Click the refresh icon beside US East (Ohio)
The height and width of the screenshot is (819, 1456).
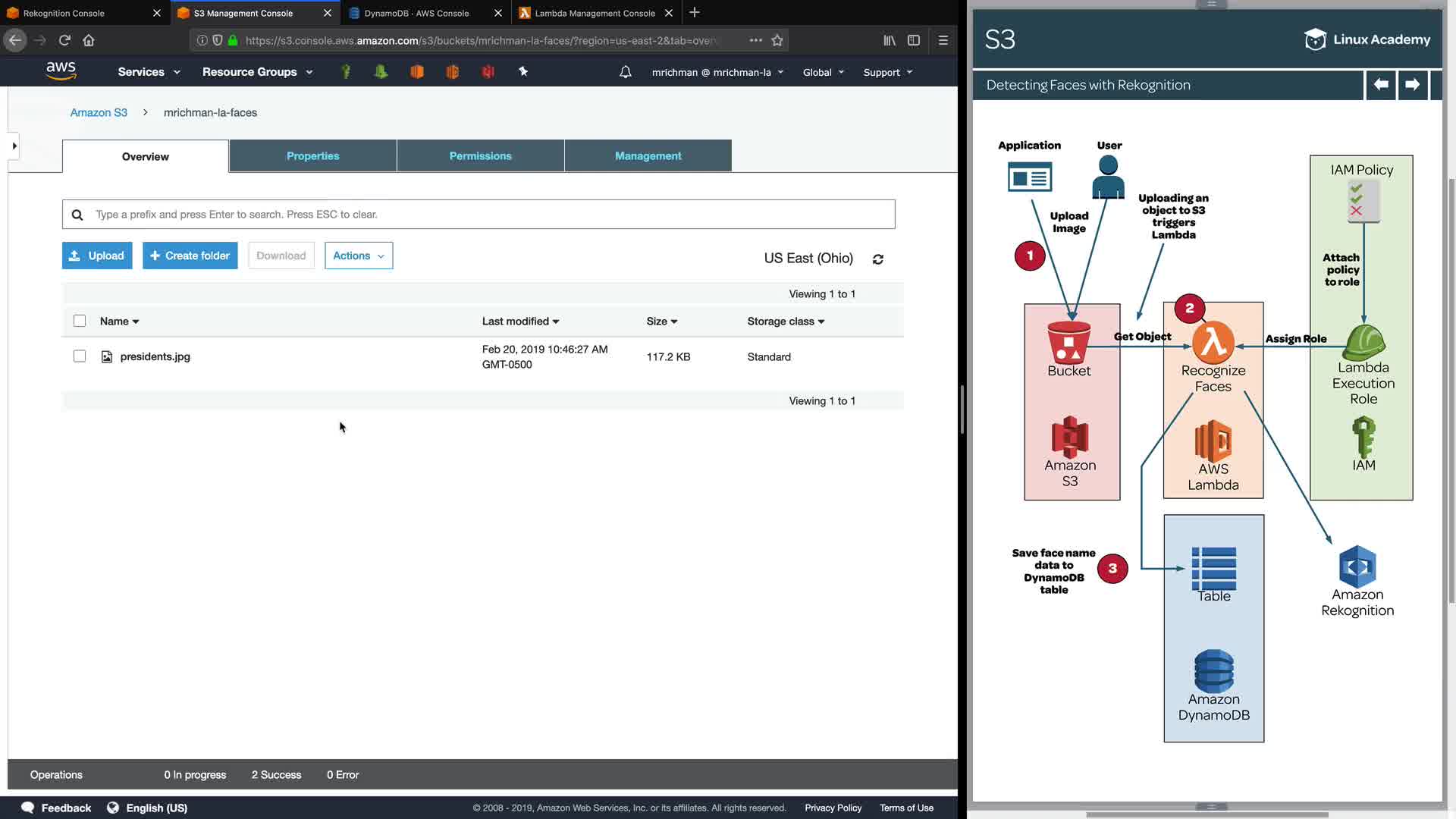pos(877,259)
